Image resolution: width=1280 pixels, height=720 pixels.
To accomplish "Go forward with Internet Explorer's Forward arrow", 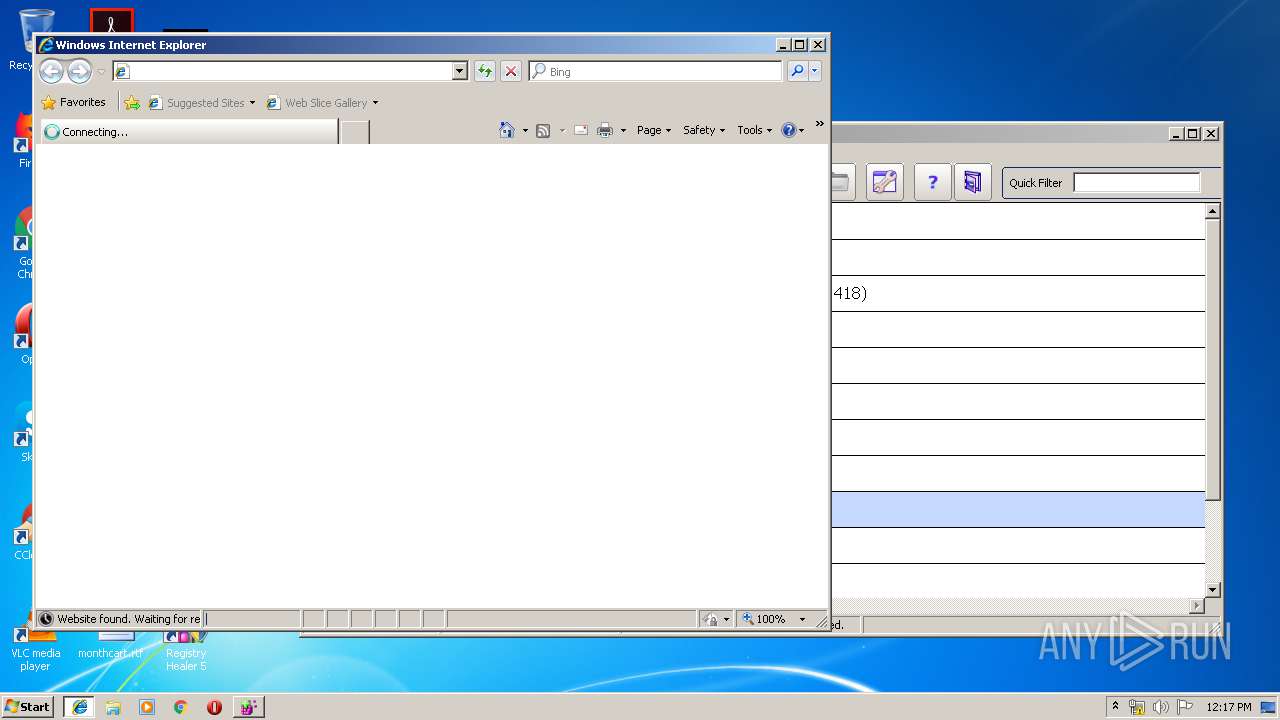I will (x=79, y=71).
